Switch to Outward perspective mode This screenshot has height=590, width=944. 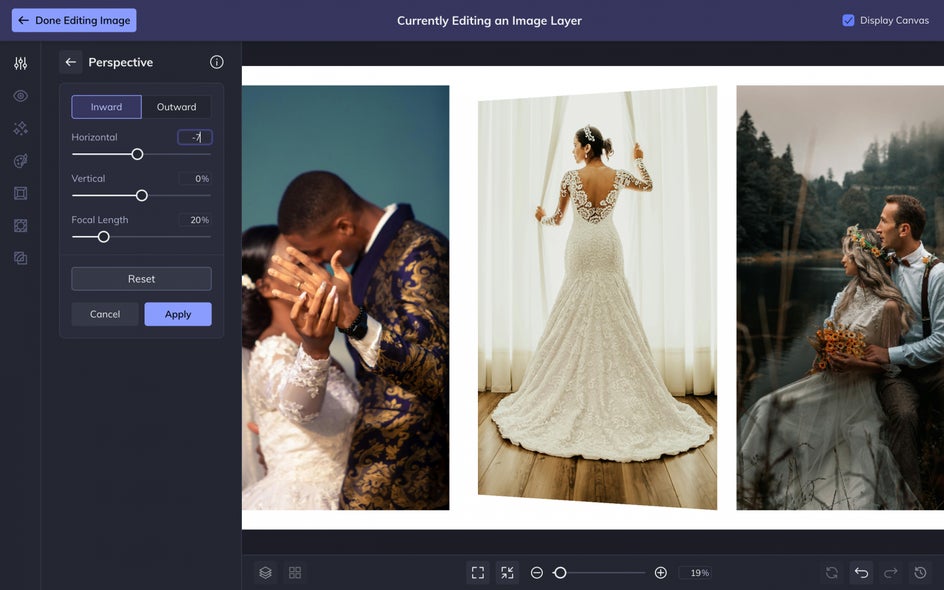pyautogui.click(x=176, y=107)
